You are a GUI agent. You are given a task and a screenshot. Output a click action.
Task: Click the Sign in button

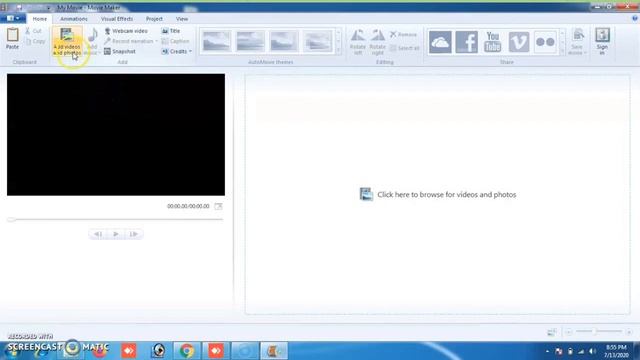click(x=602, y=42)
